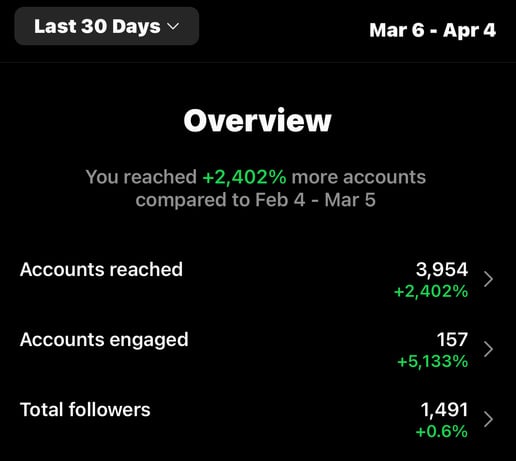Click the arrow next to Total followers
This screenshot has width=516, height=461.
(488, 419)
